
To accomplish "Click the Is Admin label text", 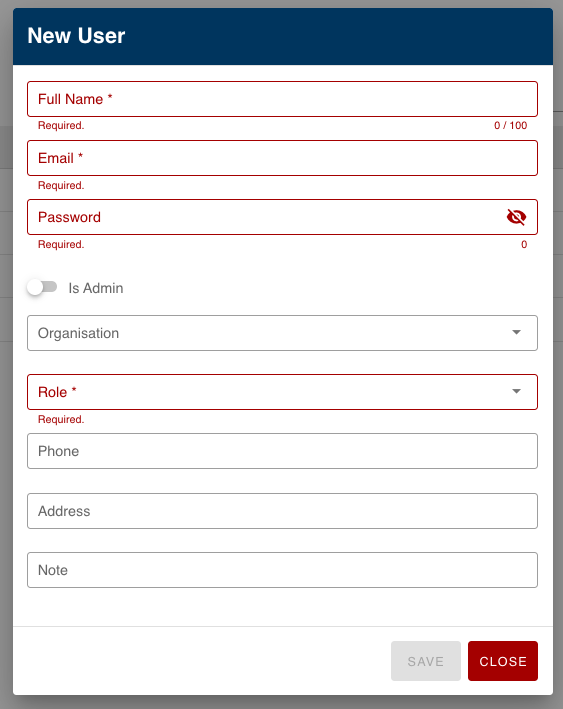I will click(x=96, y=288).
